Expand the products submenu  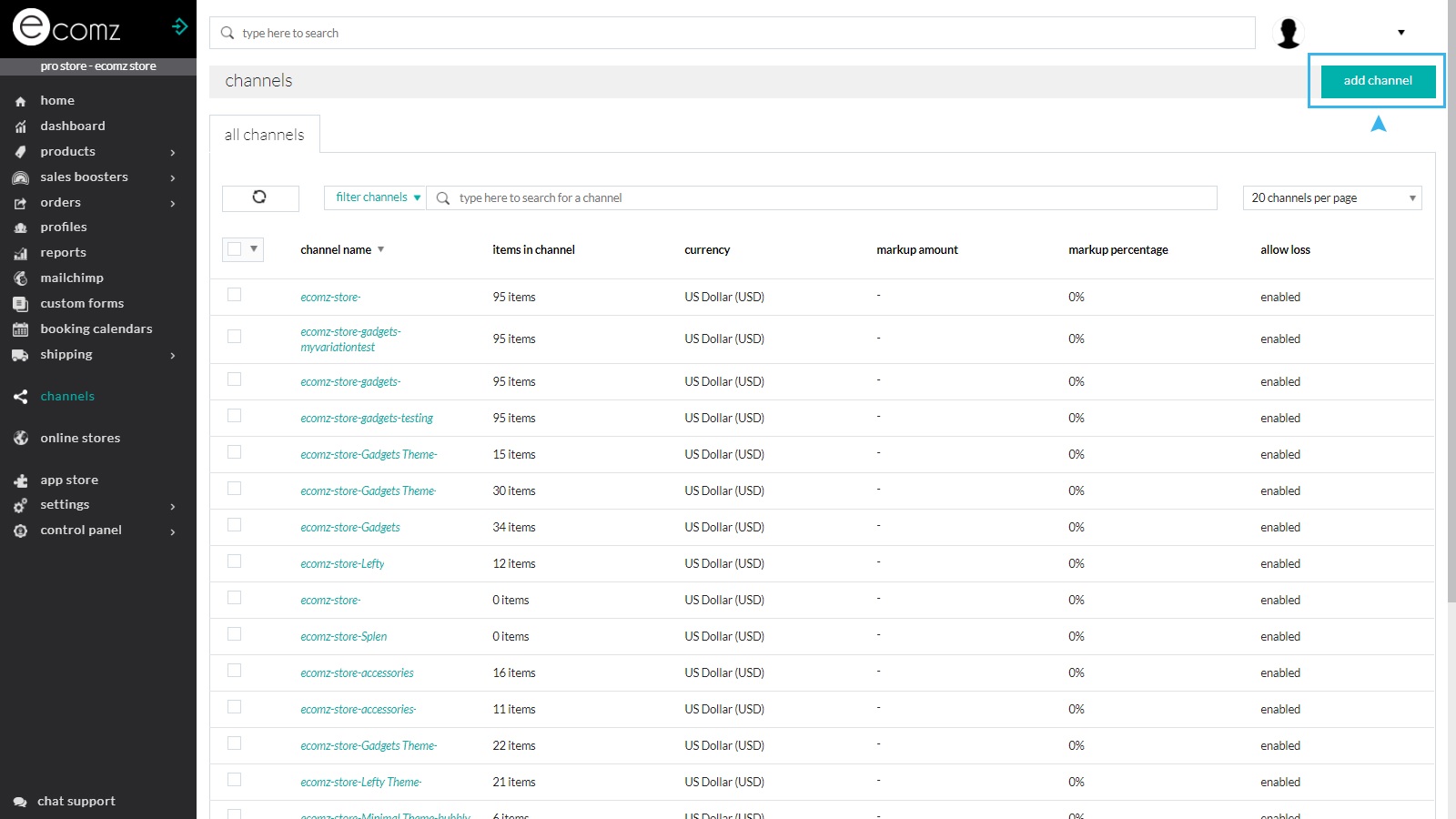click(x=172, y=152)
